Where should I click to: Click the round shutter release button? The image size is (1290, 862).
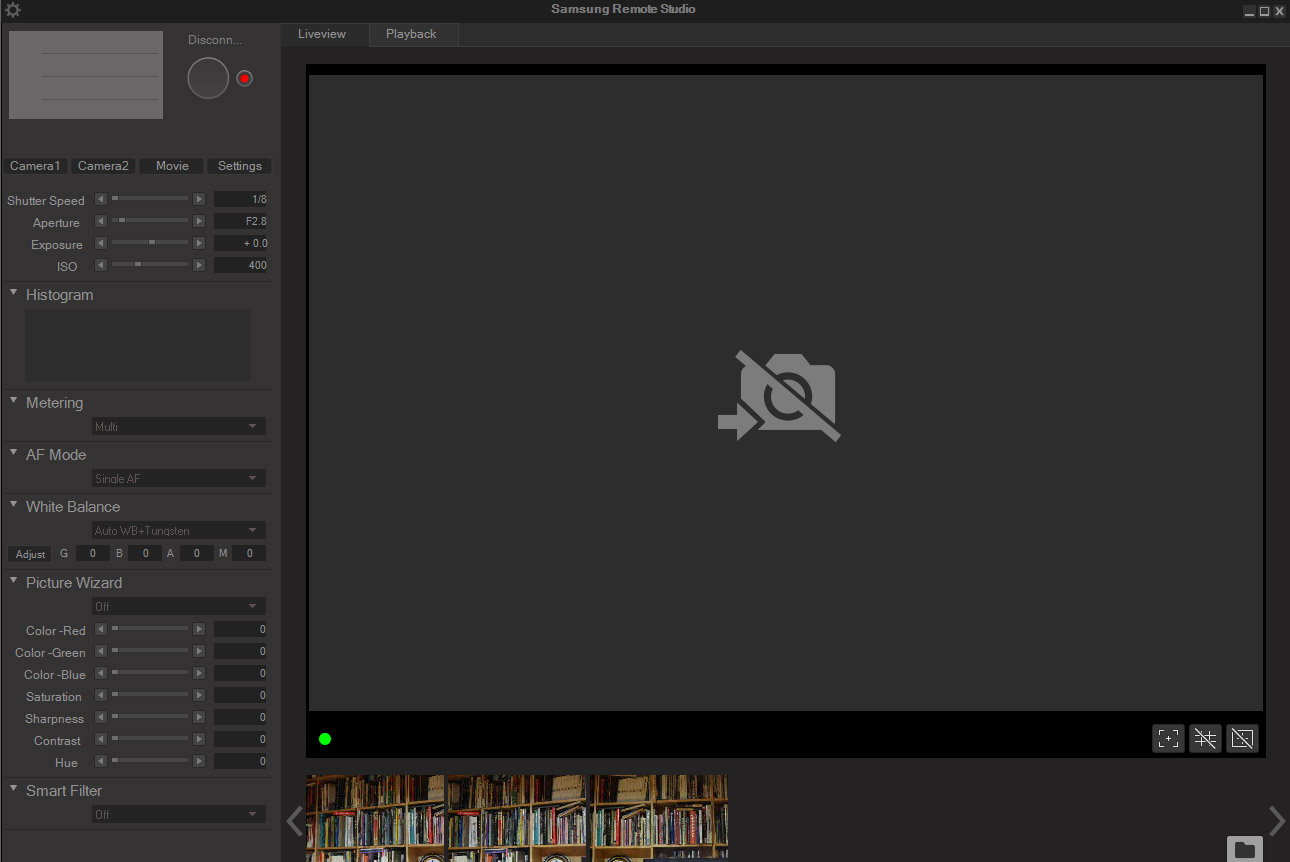click(208, 78)
